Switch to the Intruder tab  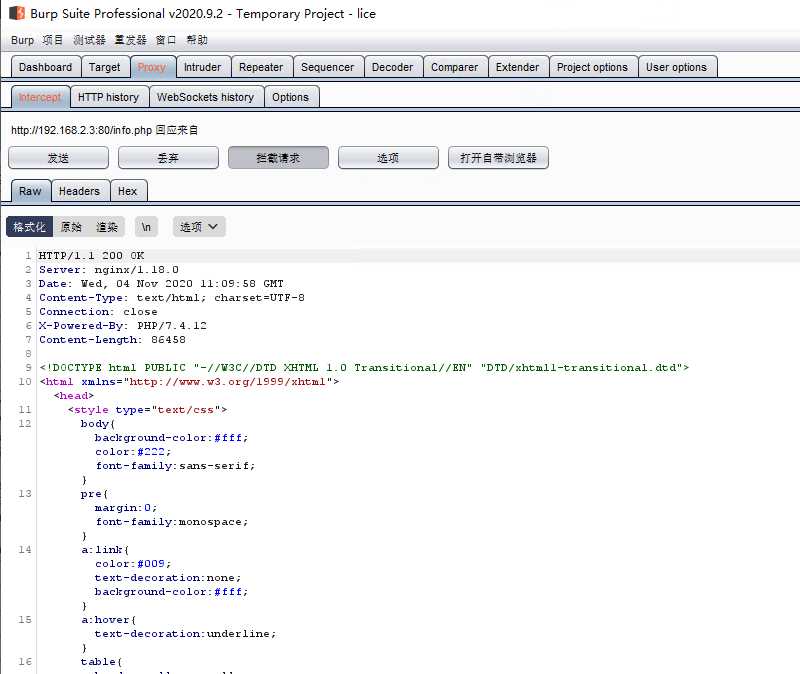point(203,67)
